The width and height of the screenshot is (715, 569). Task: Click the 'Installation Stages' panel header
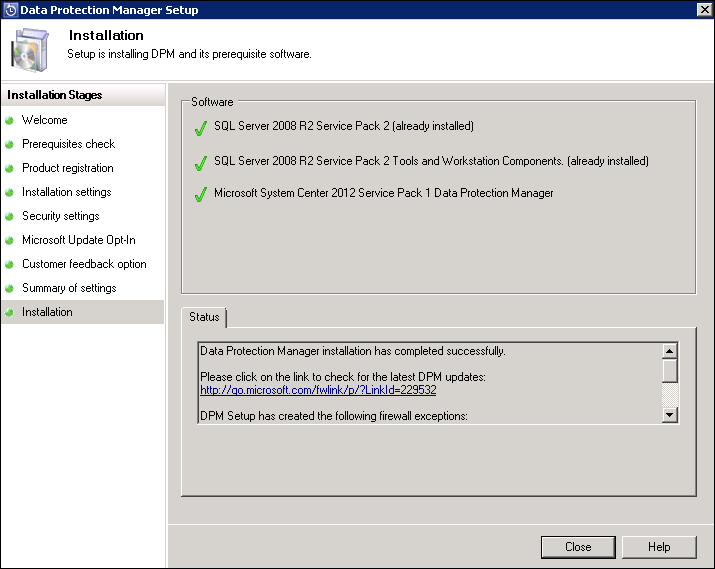pos(83,95)
